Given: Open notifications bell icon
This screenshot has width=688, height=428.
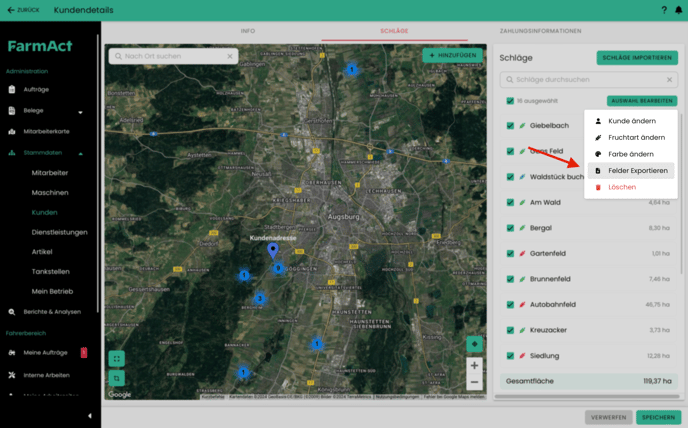Looking at the screenshot, I should (x=678, y=10).
